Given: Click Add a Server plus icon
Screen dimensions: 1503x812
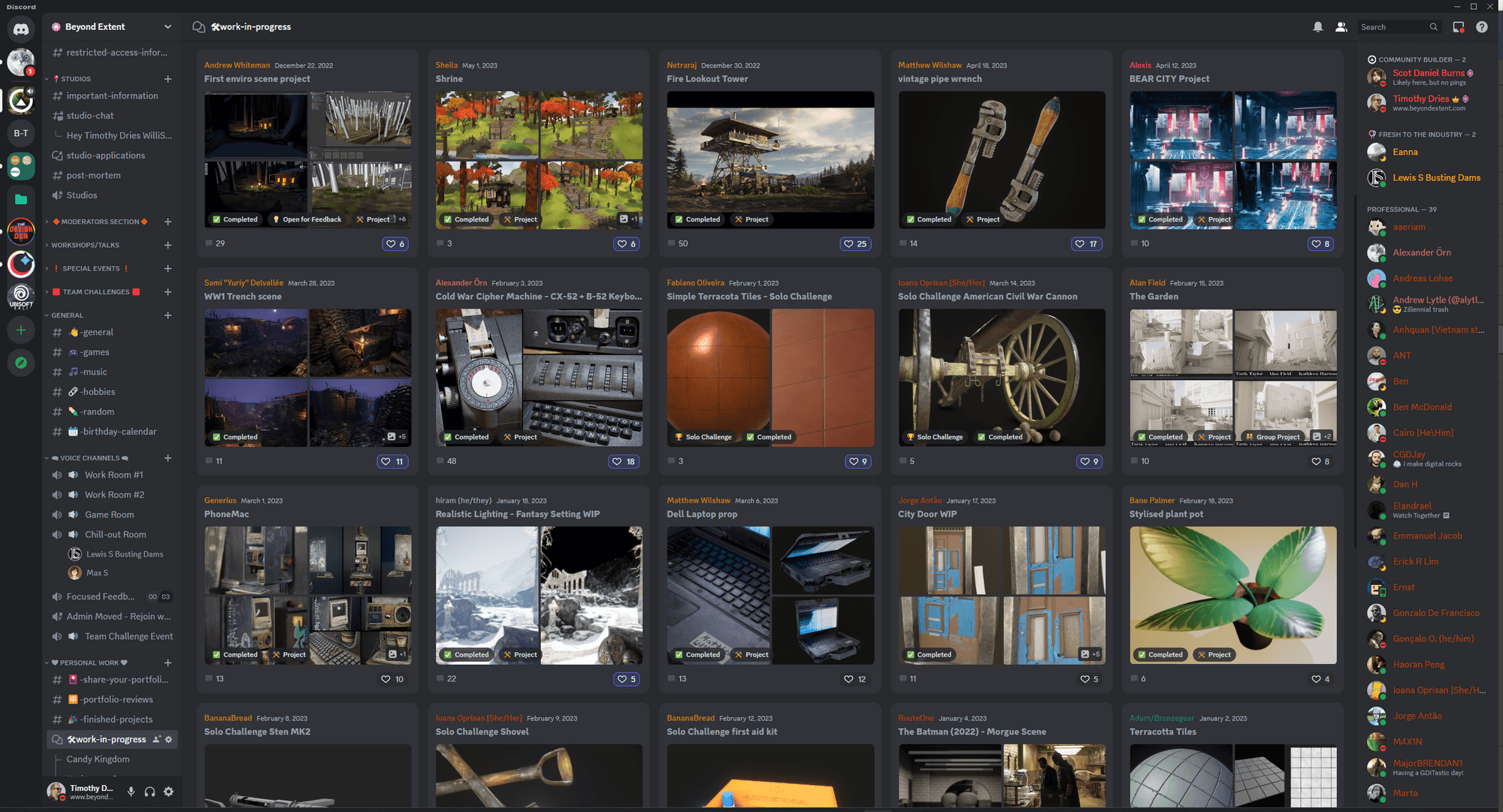Looking at the screenshot, I should click(21, 330).
